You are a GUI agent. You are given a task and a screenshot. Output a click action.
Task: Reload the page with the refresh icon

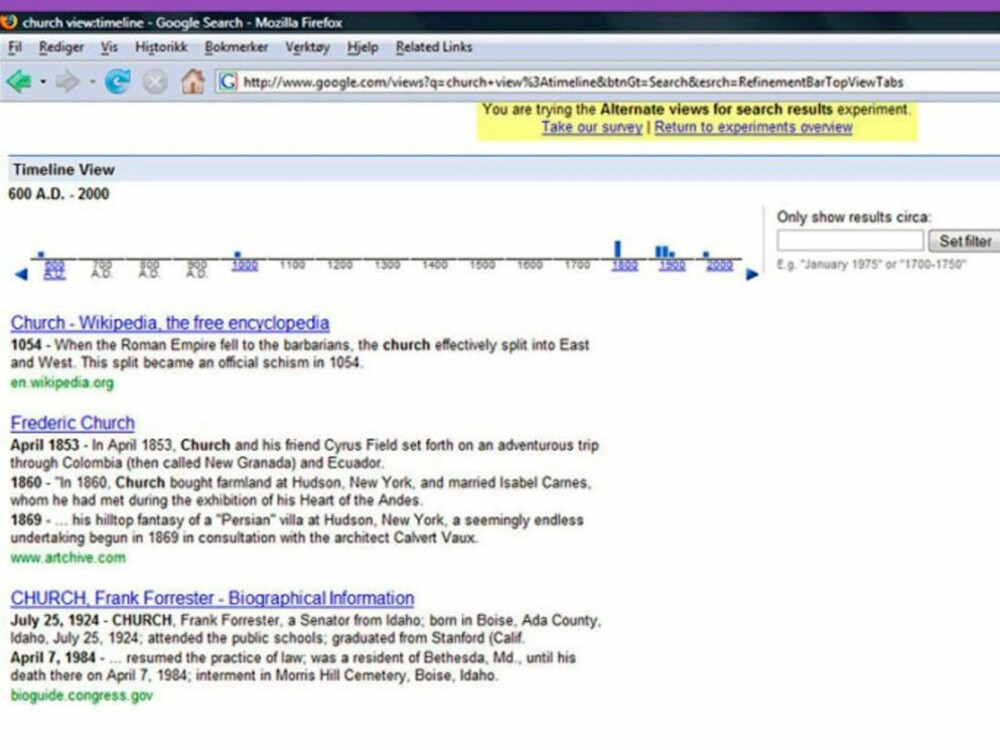click(118, 82)
